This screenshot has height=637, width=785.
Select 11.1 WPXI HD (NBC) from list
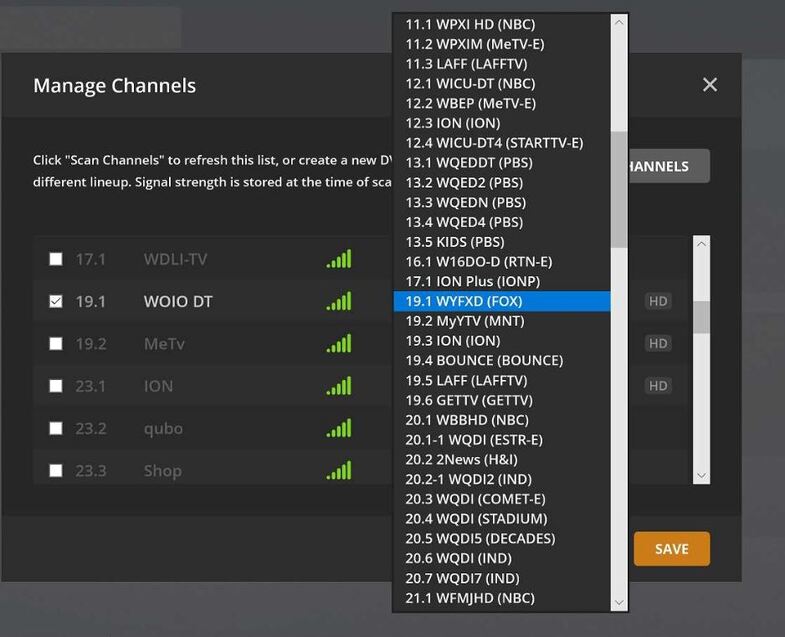502,24
